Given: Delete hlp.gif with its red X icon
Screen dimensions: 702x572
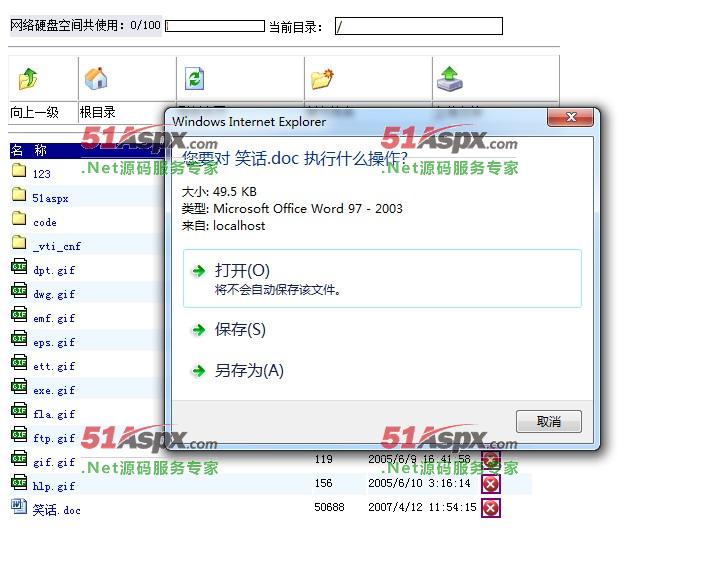Looking at the screenshot, I should (x=491, y=484).
